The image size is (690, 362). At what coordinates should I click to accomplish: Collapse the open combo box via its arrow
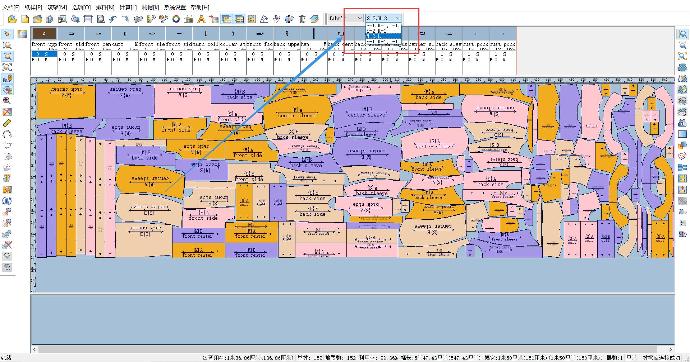point(397,18)
